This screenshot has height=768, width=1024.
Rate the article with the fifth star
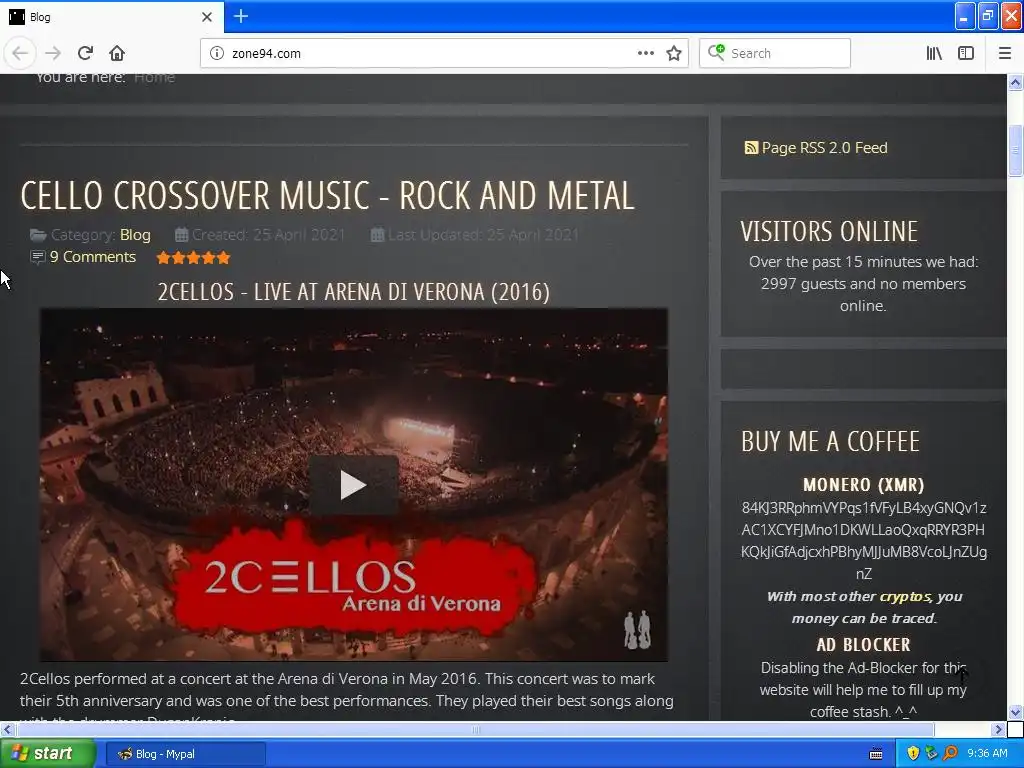pyautogui.click(x=223, y=257)
